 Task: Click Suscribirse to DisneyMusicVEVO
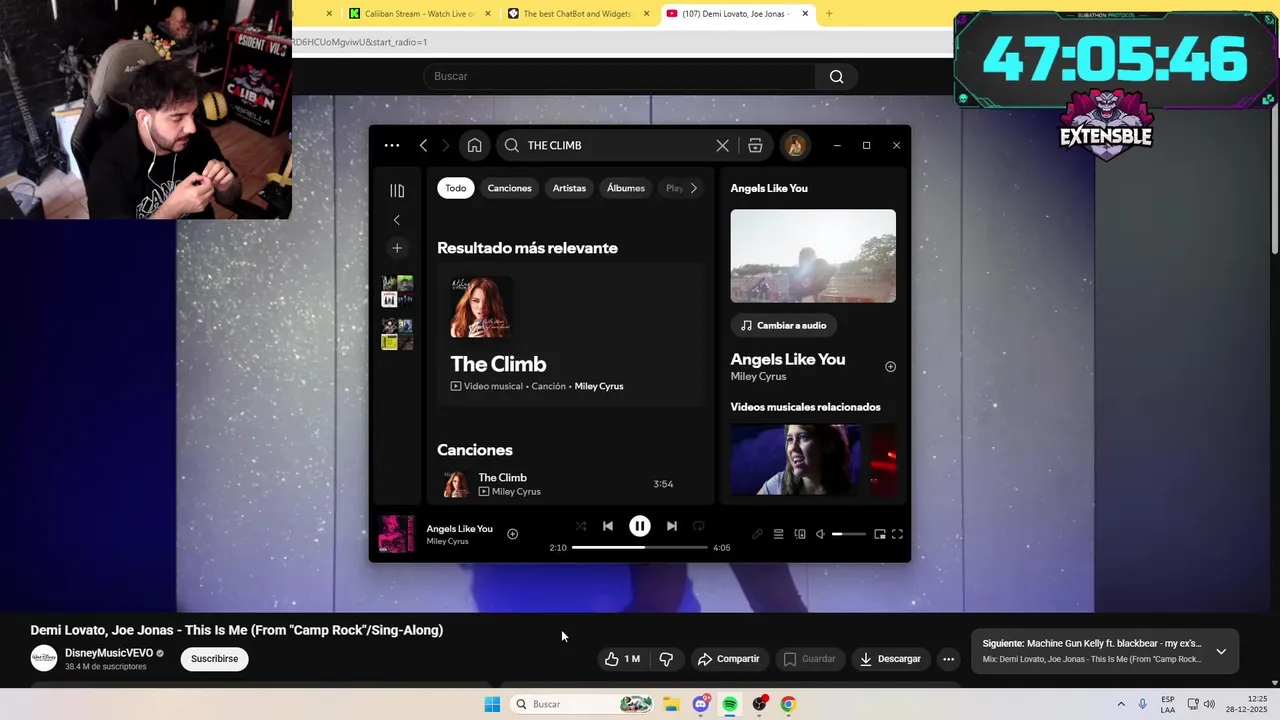click(214, 659)
